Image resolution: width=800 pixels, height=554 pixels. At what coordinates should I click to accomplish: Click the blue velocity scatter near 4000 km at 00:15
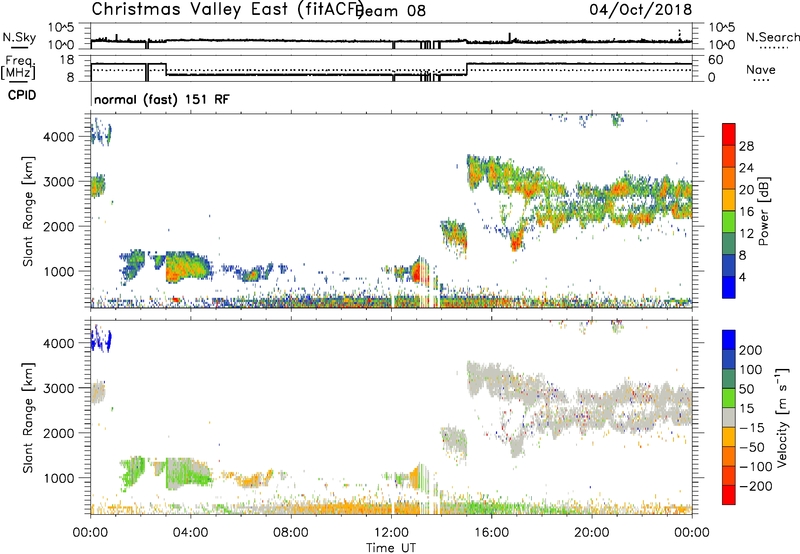coord(101,339)
